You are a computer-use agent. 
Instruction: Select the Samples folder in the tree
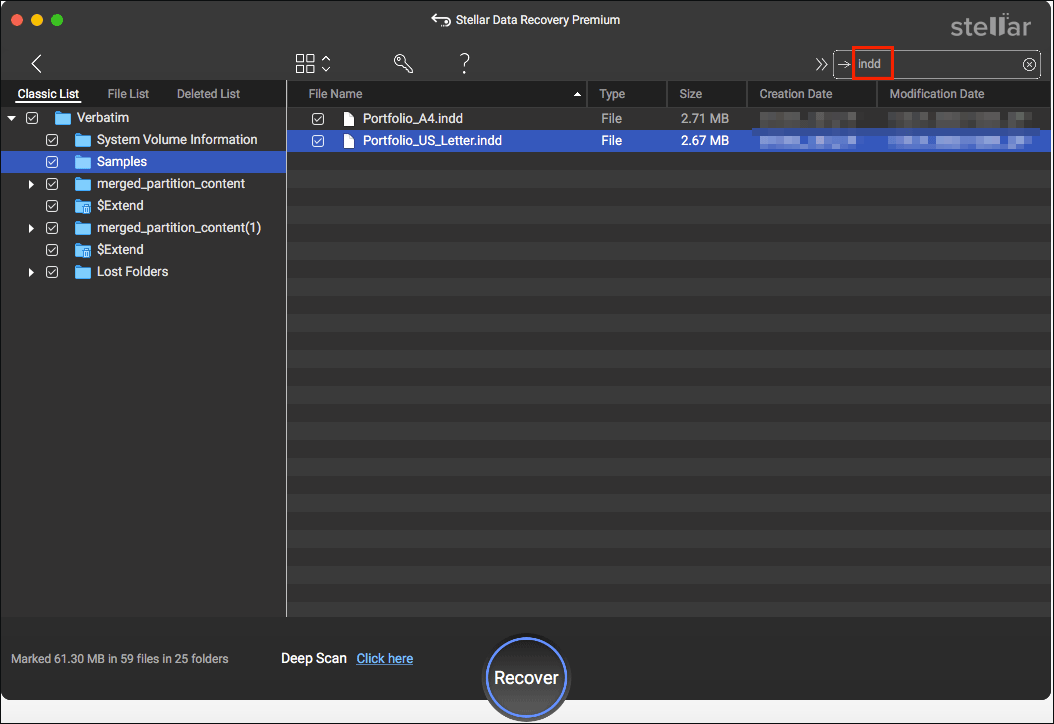tap(122, 162)
